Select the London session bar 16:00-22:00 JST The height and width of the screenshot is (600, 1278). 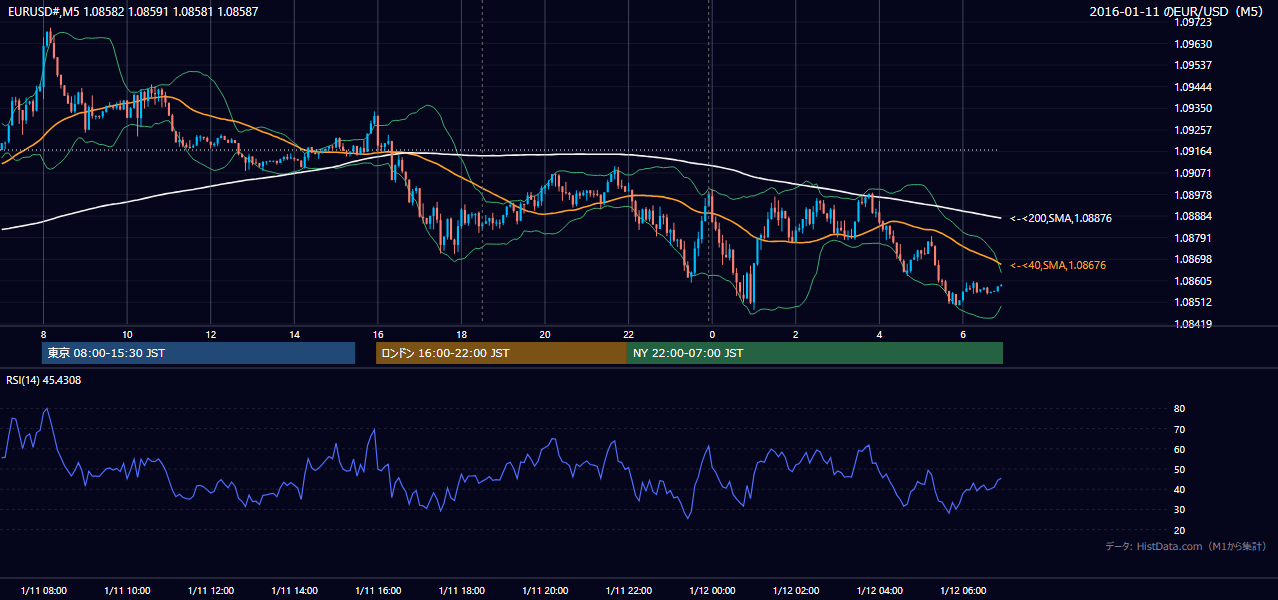point(501,353)
